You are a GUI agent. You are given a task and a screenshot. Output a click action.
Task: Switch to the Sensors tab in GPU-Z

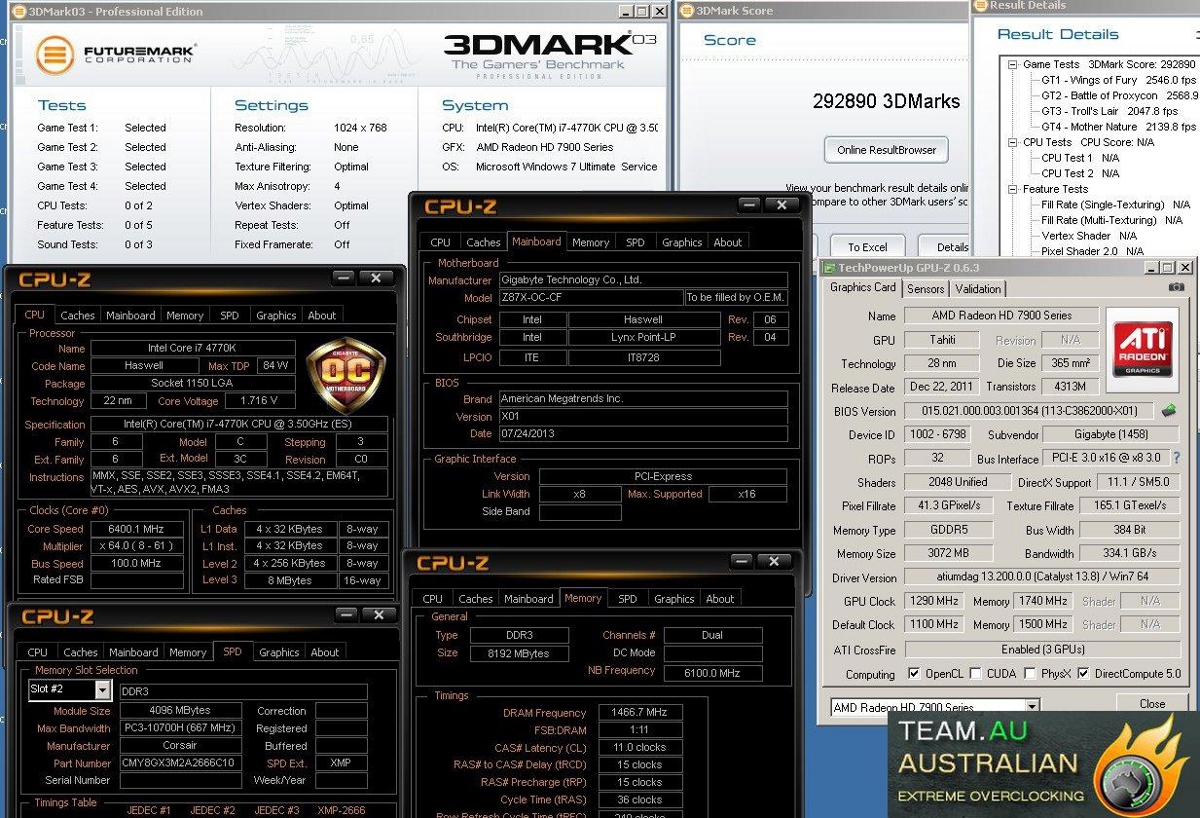[x=925, y=289]
